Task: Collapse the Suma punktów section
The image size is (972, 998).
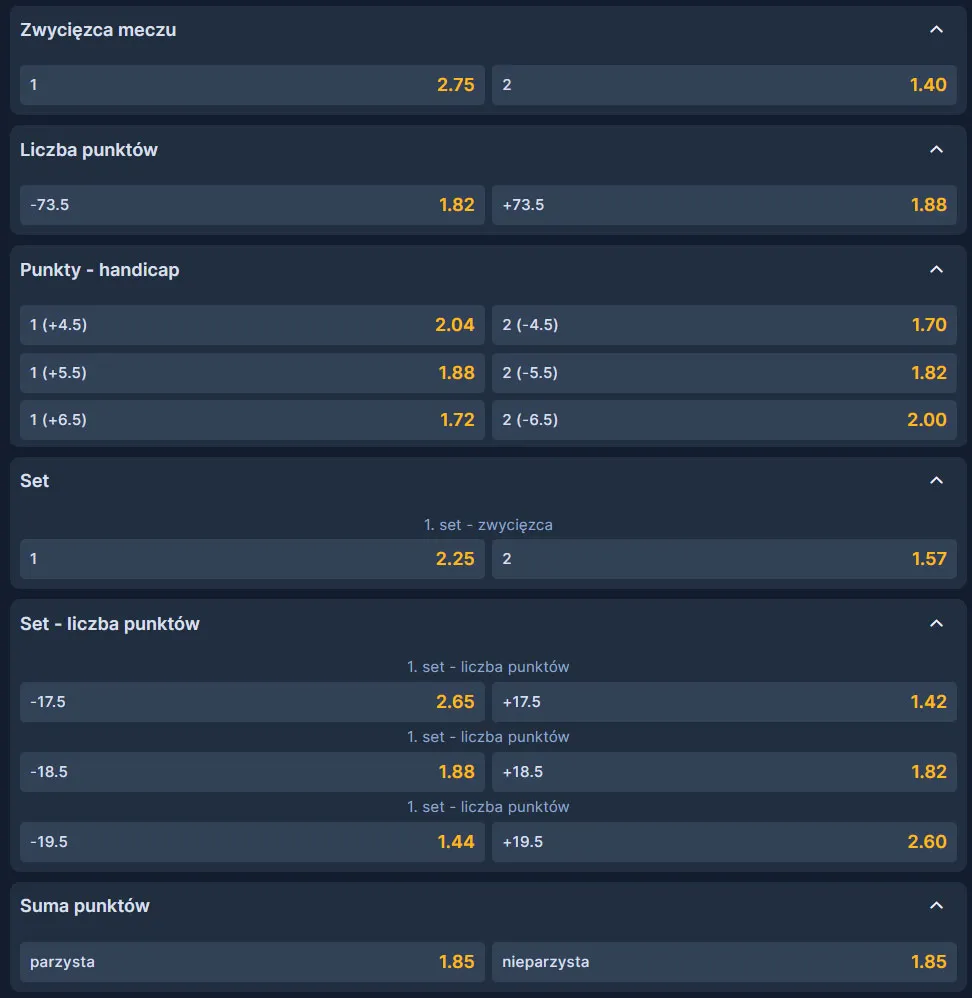Action: pyautogui.click(x=936, y=906)
